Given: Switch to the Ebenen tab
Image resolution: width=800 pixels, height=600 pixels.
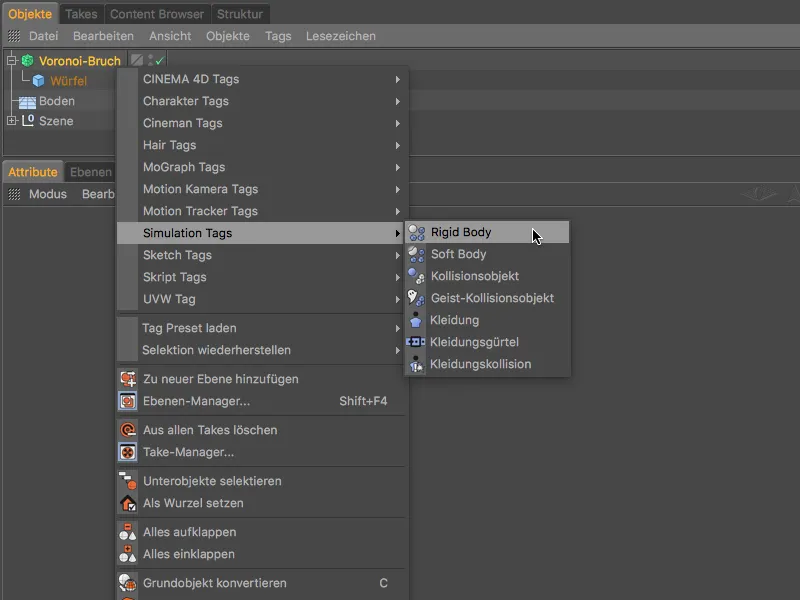Looking at the screenshot, I should coord(91,172).
